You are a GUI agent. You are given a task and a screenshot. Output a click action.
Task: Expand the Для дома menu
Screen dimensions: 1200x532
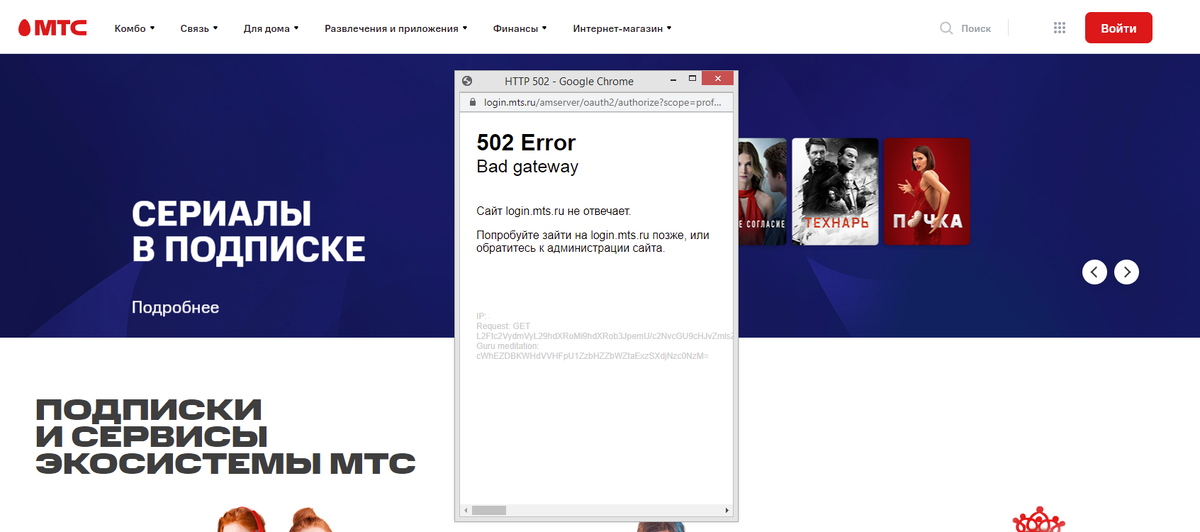(x=271, y=28)
